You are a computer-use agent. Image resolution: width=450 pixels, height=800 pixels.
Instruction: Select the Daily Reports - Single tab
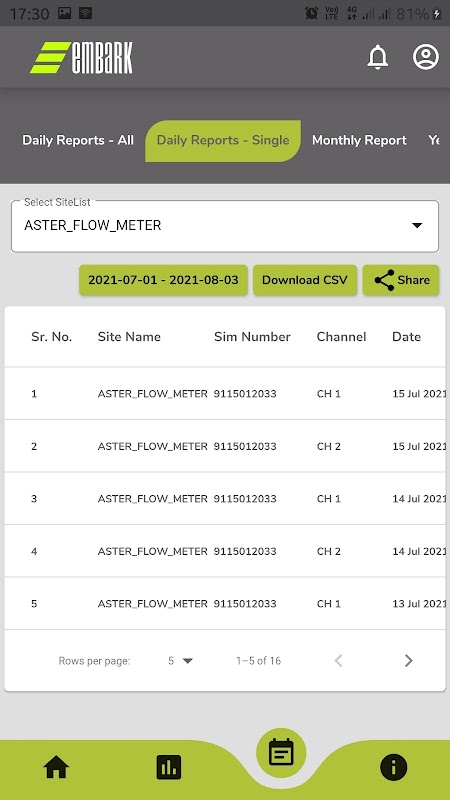click(223, 141)
